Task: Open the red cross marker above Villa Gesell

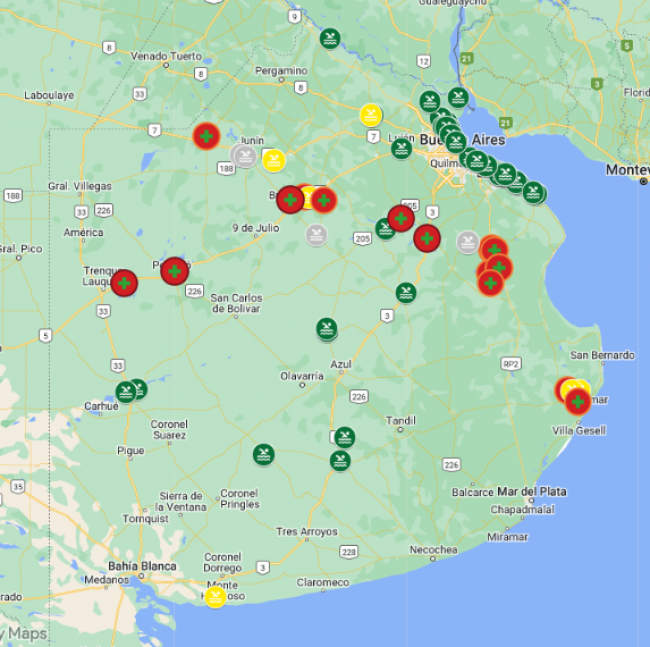Action: pos(577,402)
